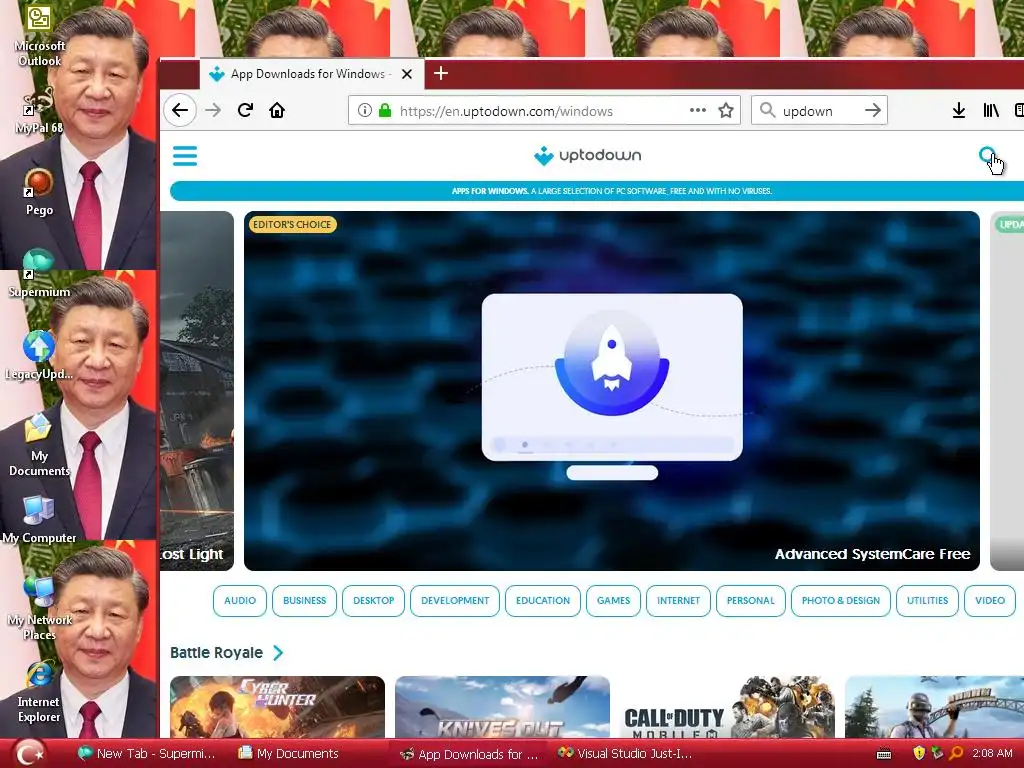Expand the Battle Royale section chevron
The width and height of the screenshot is (1024, 768).
278,652
